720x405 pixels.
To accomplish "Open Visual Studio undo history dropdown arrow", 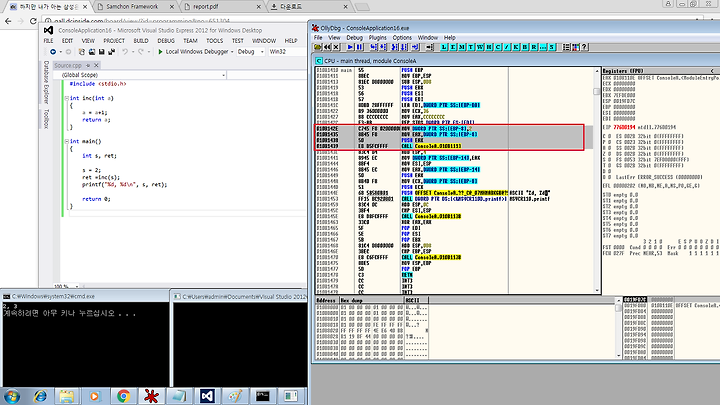I will pyautogui.click(x=133, y=52).
